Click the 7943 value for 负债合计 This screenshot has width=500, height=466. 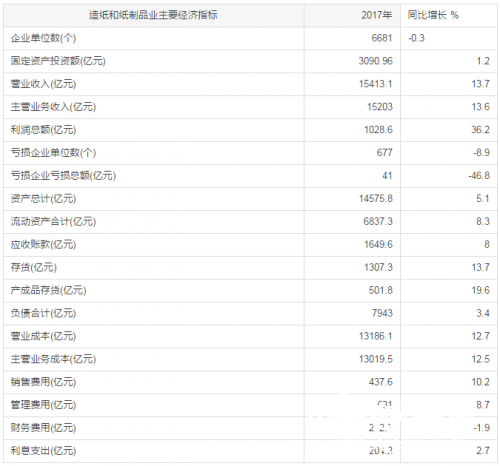pyautogui.click(x=382, y=313)
